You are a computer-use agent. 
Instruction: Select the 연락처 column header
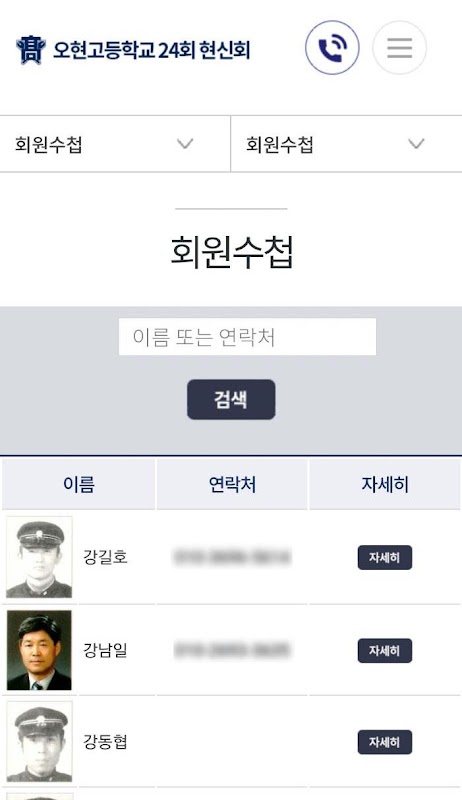tap(232, 484)
